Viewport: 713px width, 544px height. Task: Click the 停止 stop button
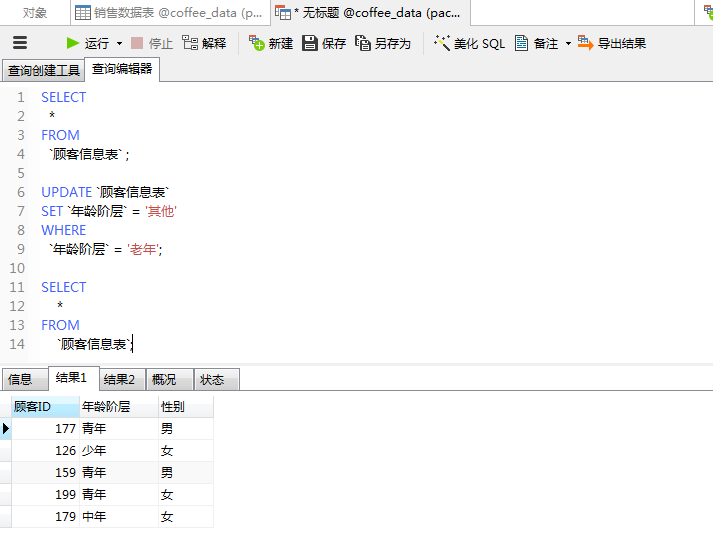tap(152, 43)
